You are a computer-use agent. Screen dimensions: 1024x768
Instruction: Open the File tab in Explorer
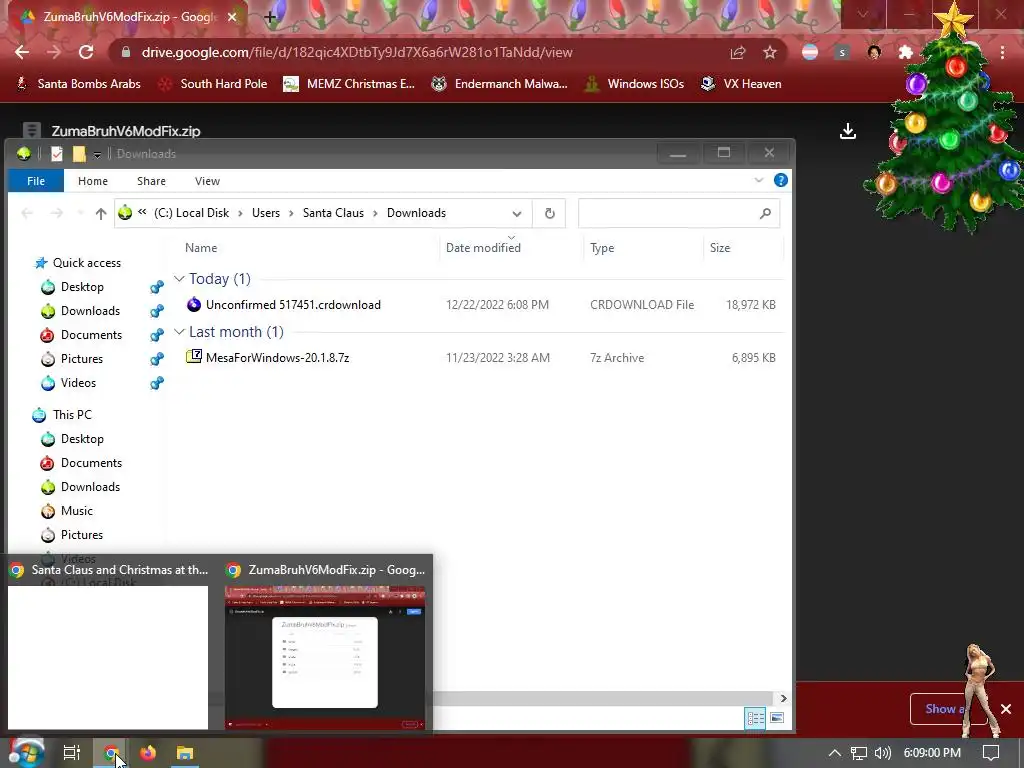pos(36,181)
